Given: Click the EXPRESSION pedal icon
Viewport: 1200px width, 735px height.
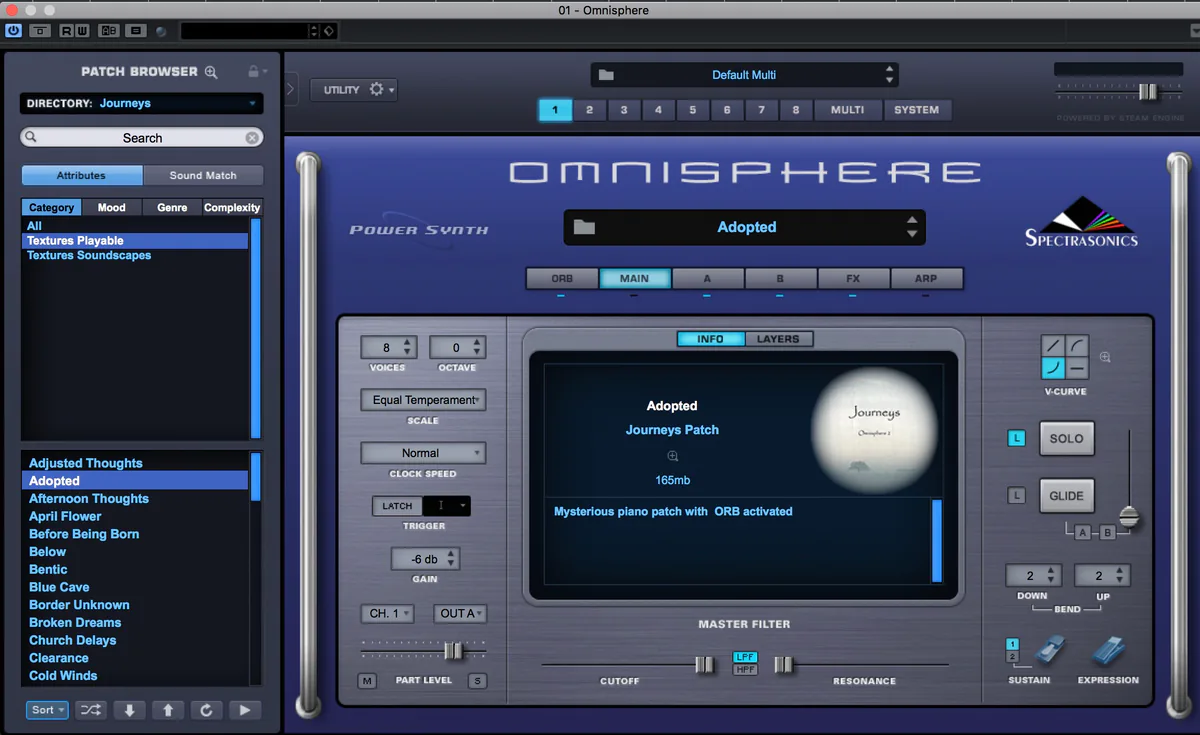Looking at the screenshot, I should (x=1107, y=650).
